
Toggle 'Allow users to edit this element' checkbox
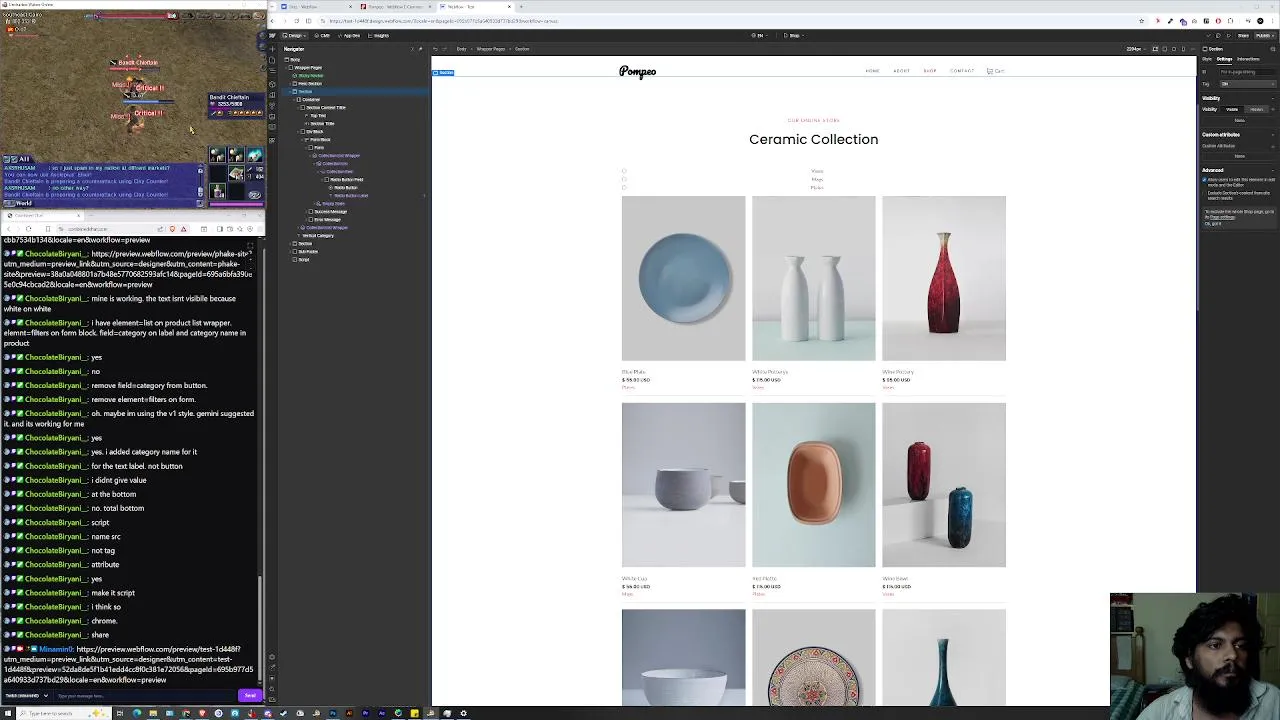click(1205, 180)
